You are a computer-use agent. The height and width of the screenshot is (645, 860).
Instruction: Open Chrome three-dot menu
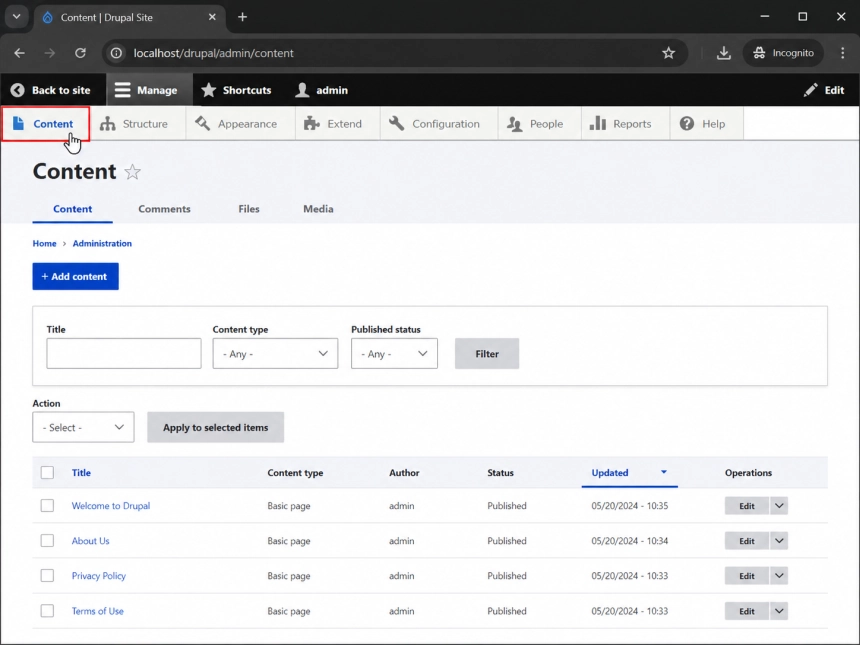(842, 53)
